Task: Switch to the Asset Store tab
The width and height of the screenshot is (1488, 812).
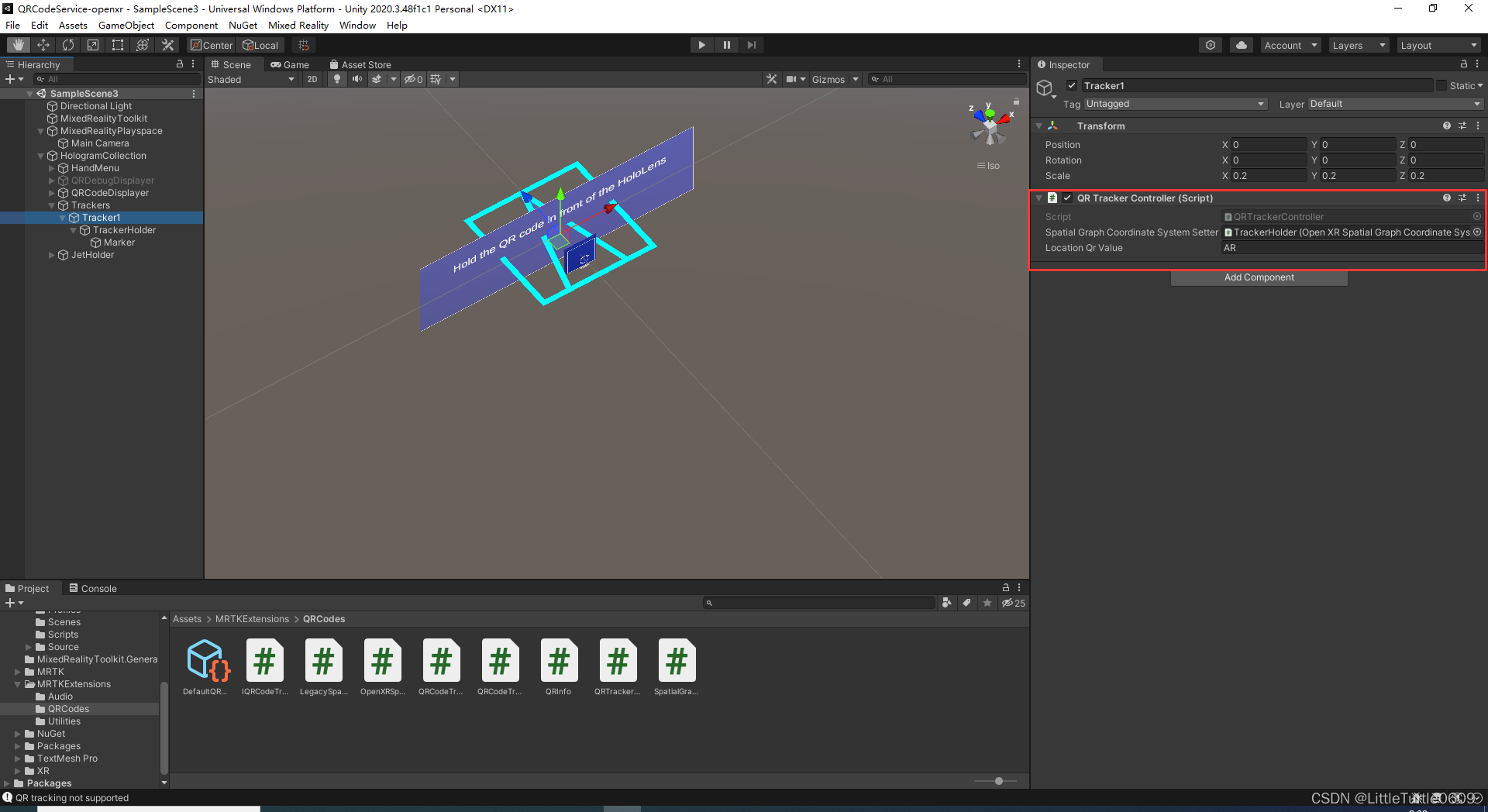Action: [360, 64]
